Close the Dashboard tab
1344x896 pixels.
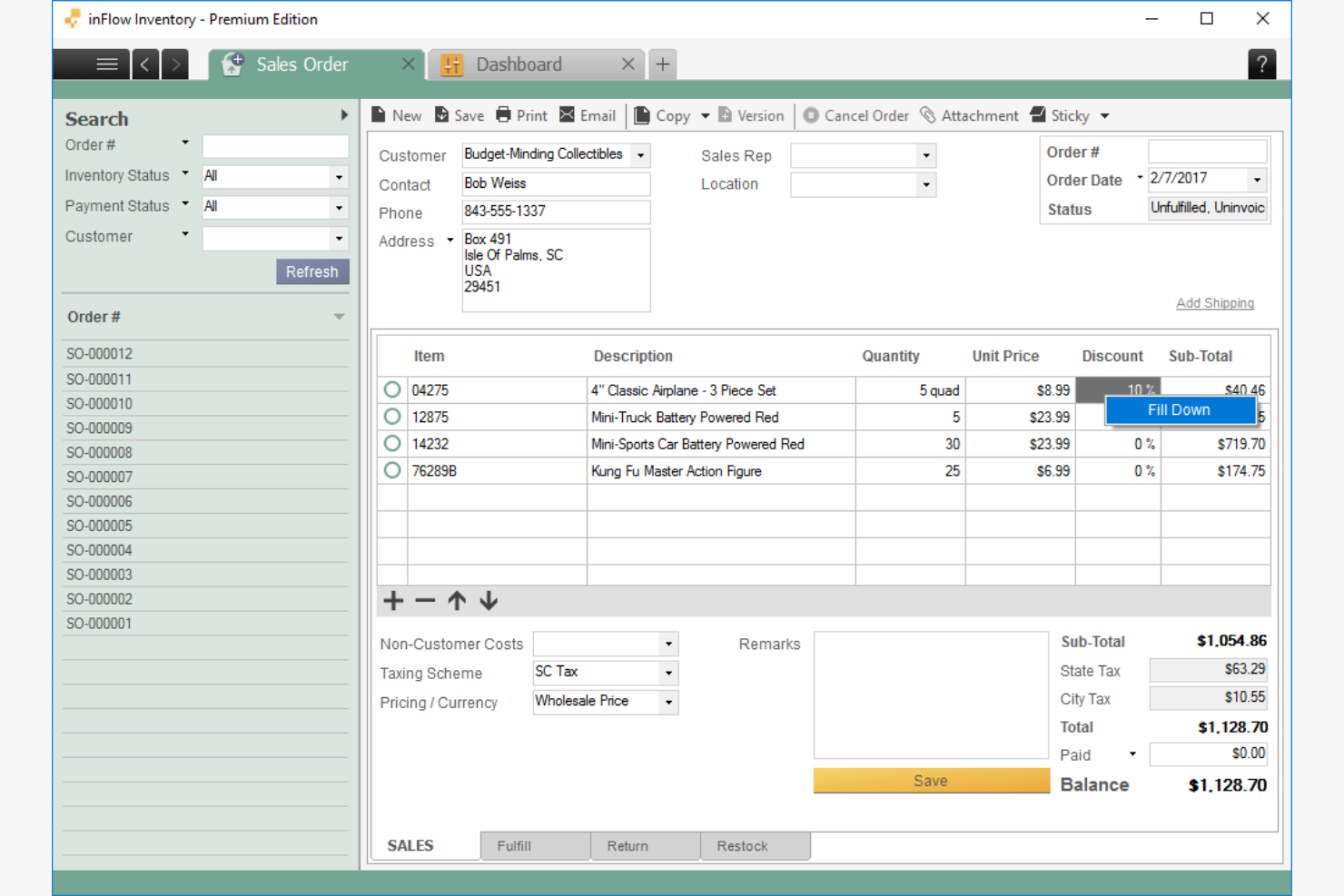628,64
